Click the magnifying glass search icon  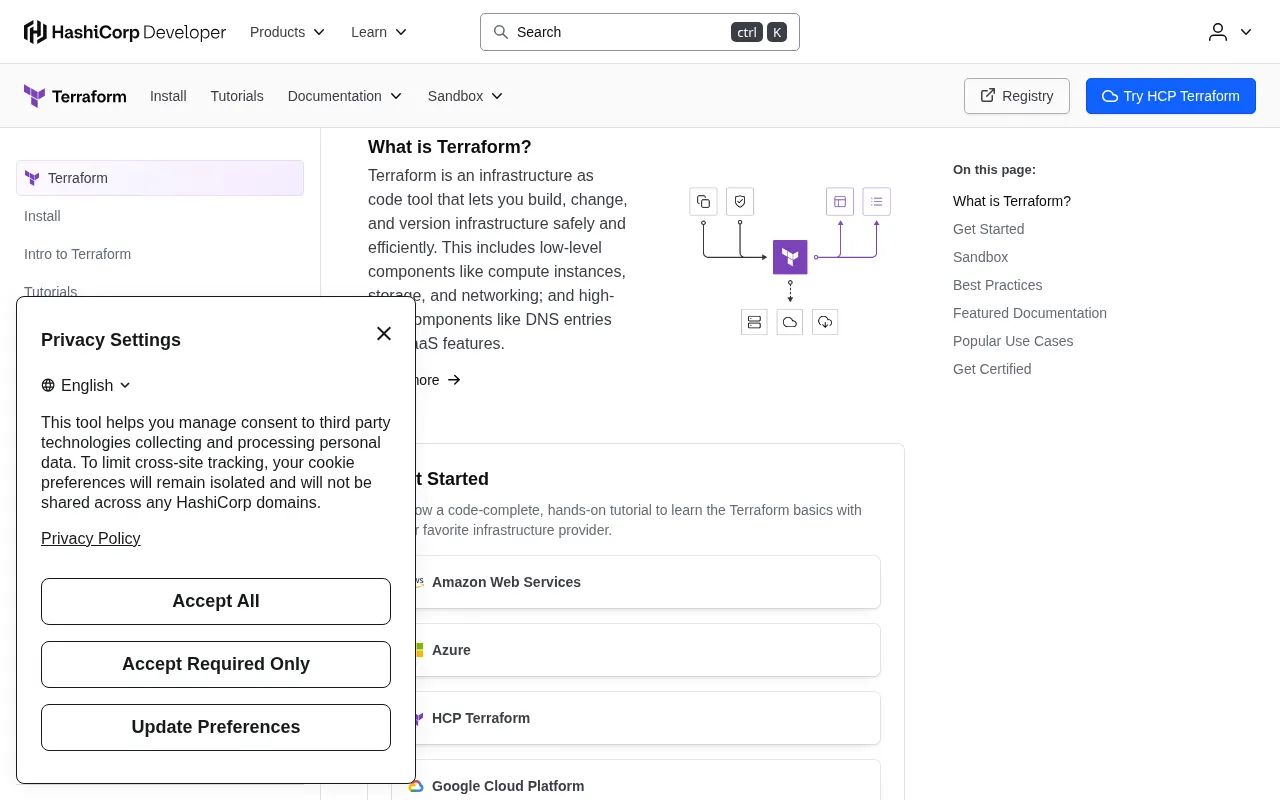501,32
